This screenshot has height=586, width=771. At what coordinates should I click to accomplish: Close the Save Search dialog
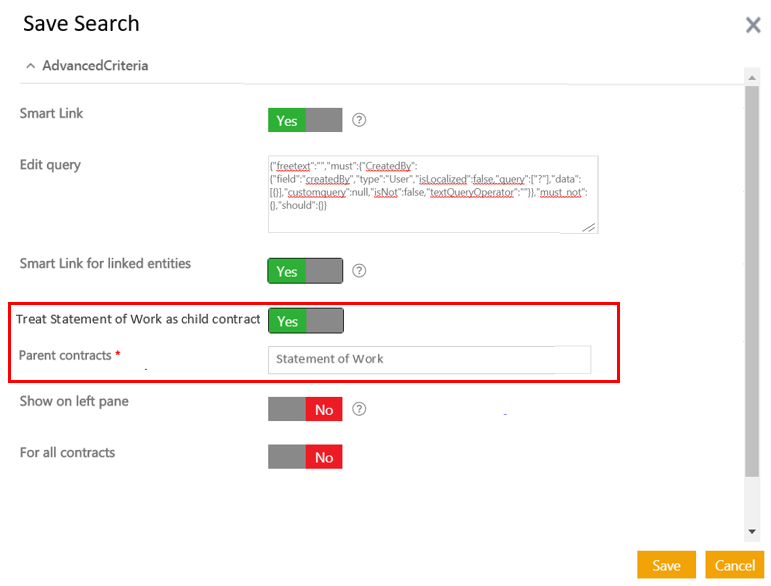point(753,25)
